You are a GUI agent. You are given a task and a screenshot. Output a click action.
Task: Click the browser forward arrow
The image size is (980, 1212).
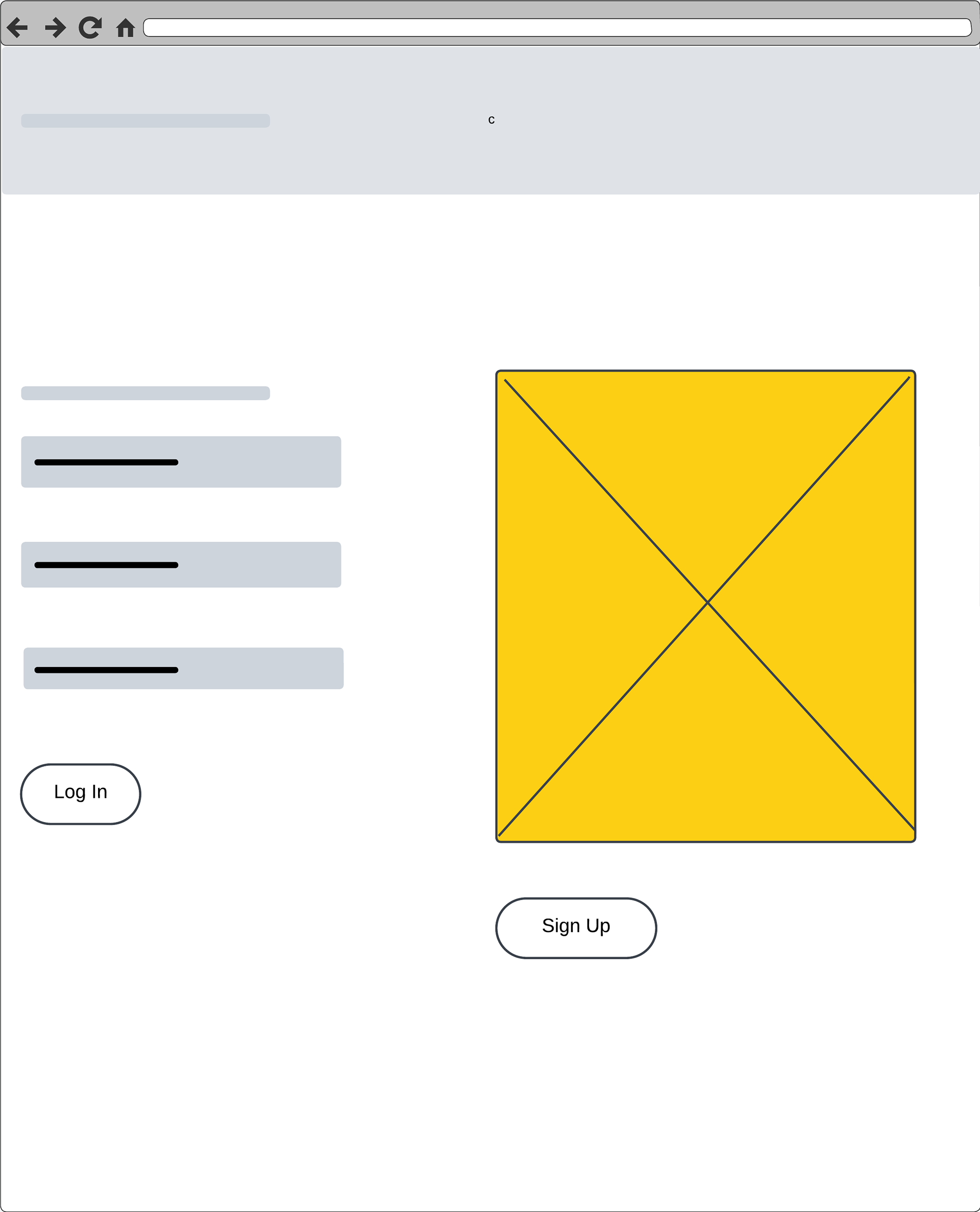55,27
